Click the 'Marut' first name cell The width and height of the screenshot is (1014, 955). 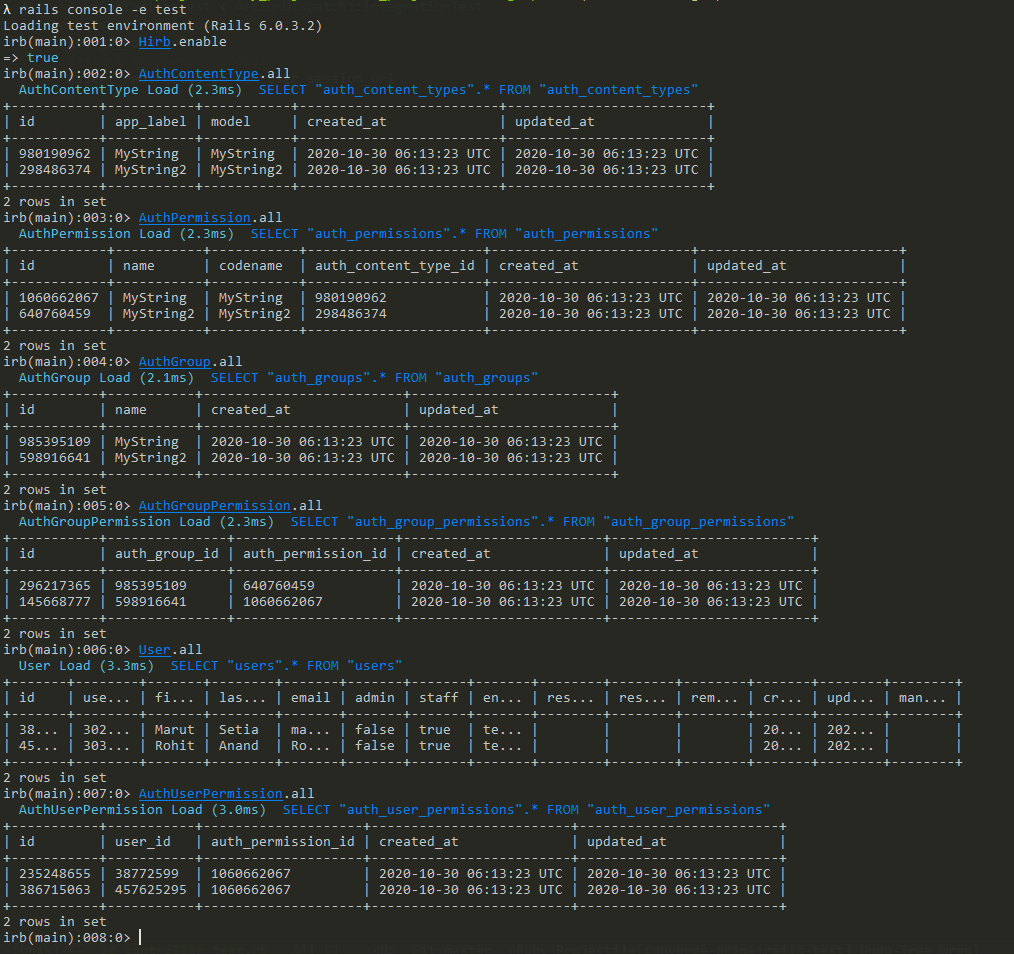click(175, 730)
